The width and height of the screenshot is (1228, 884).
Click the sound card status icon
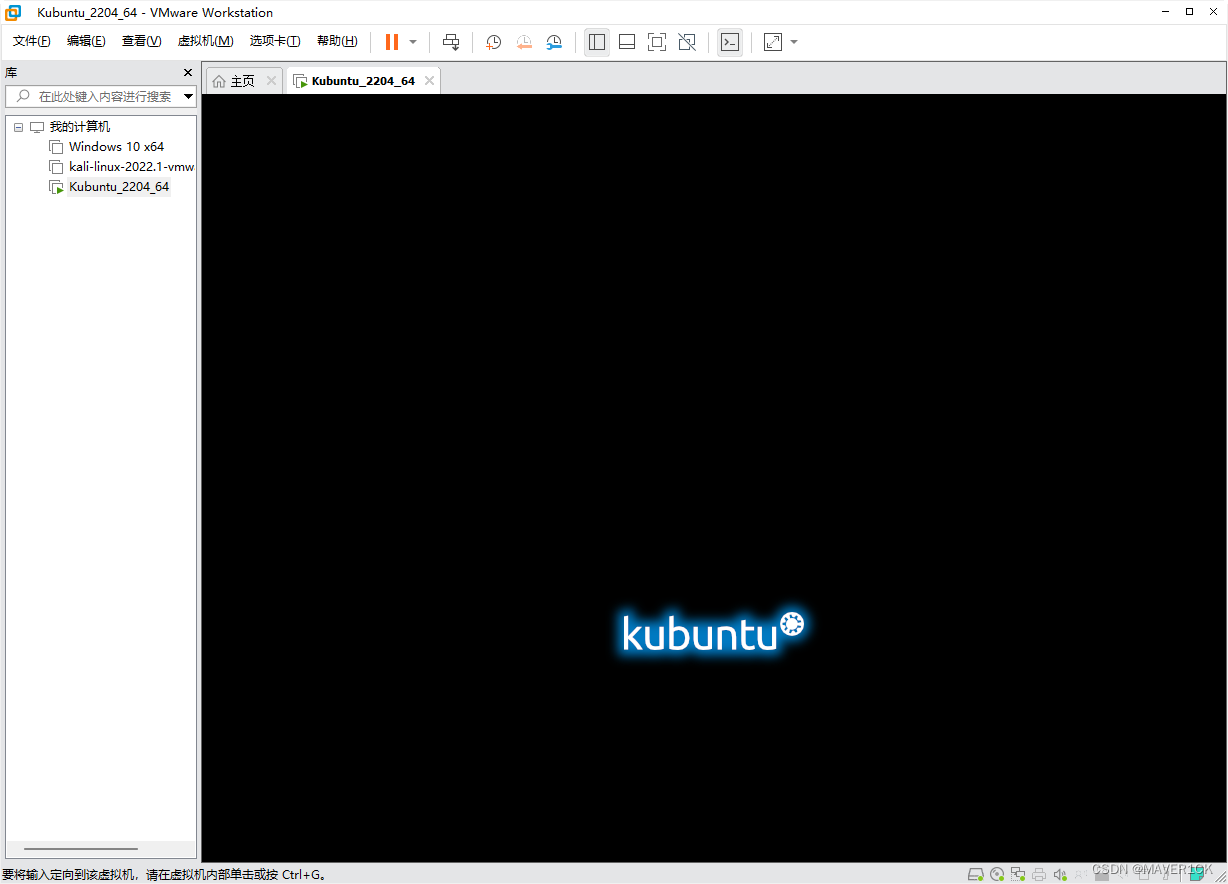click(1060, 873)
